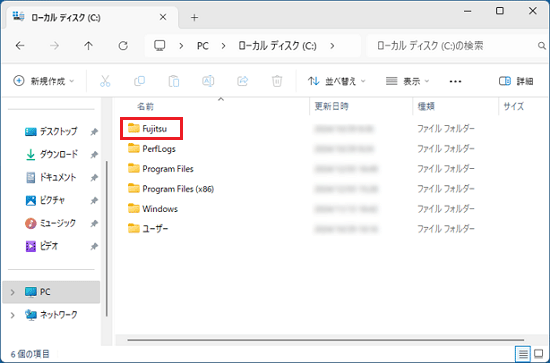Open ミュージック in the sidebar

[51, 223]
